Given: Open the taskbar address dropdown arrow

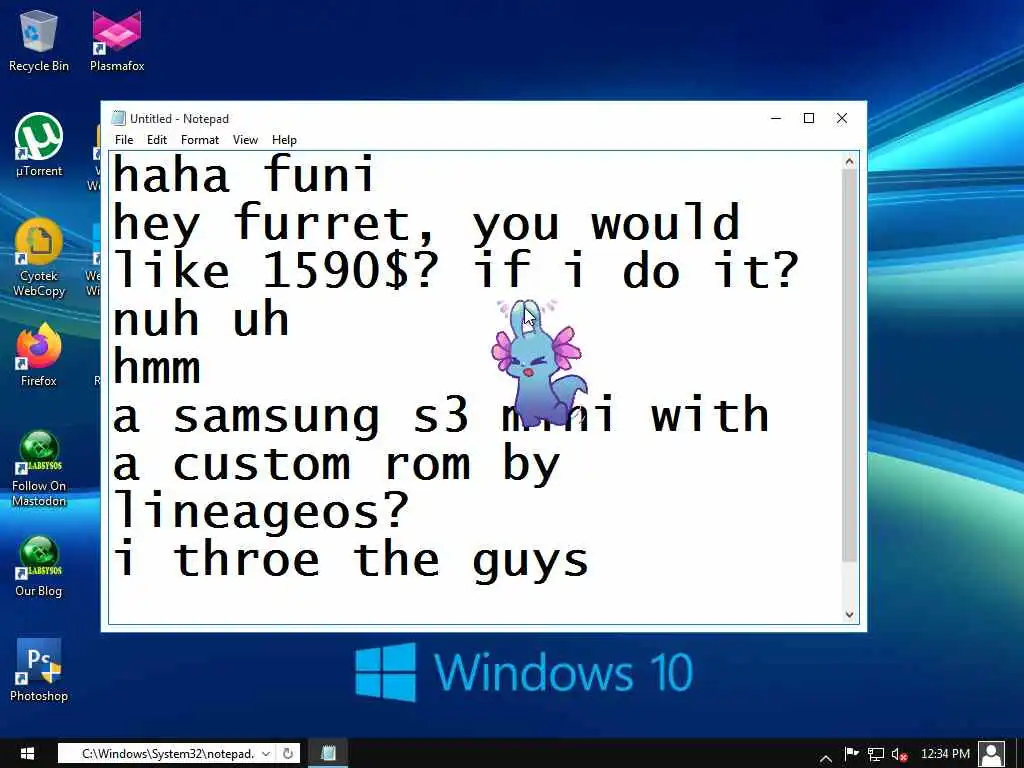Looking at the screenshot, I should [x=266, y=754].
